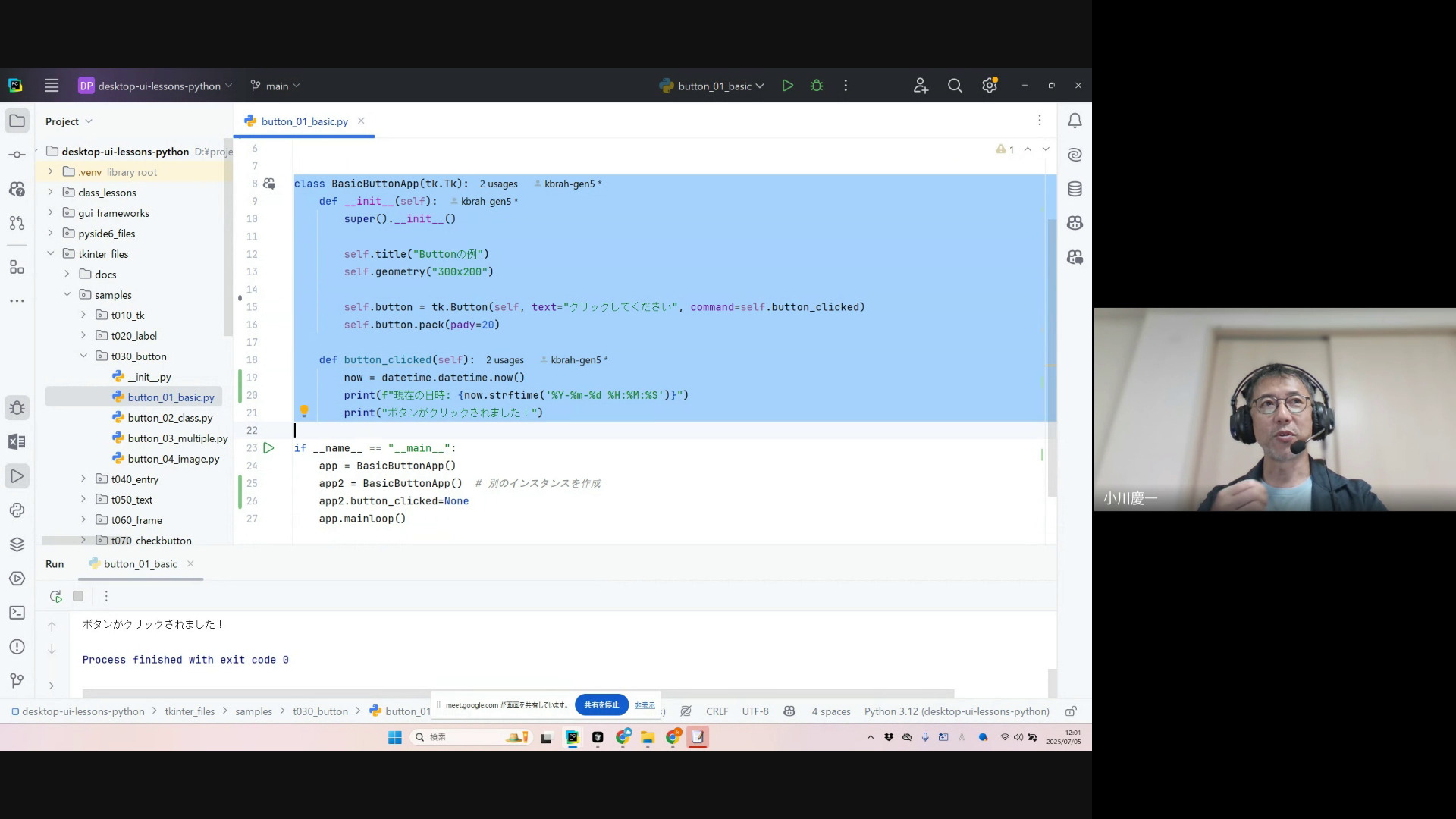The width and height of the screenshot is (1456, 819).
Task: Open the Notifications bell panel
Action: (1075, 121)
